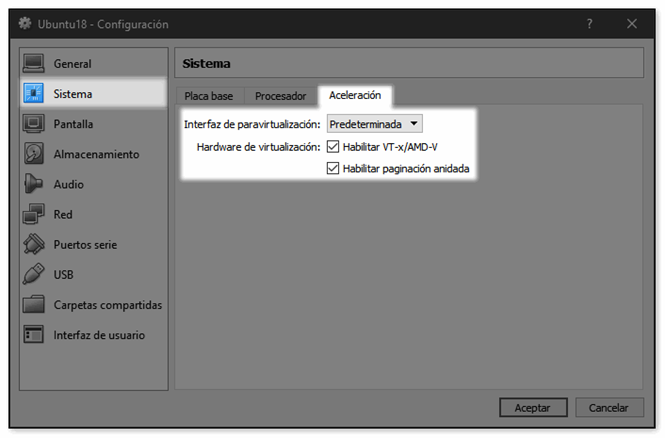Click the Puertos serie connector icon

[x=33, y=244]
